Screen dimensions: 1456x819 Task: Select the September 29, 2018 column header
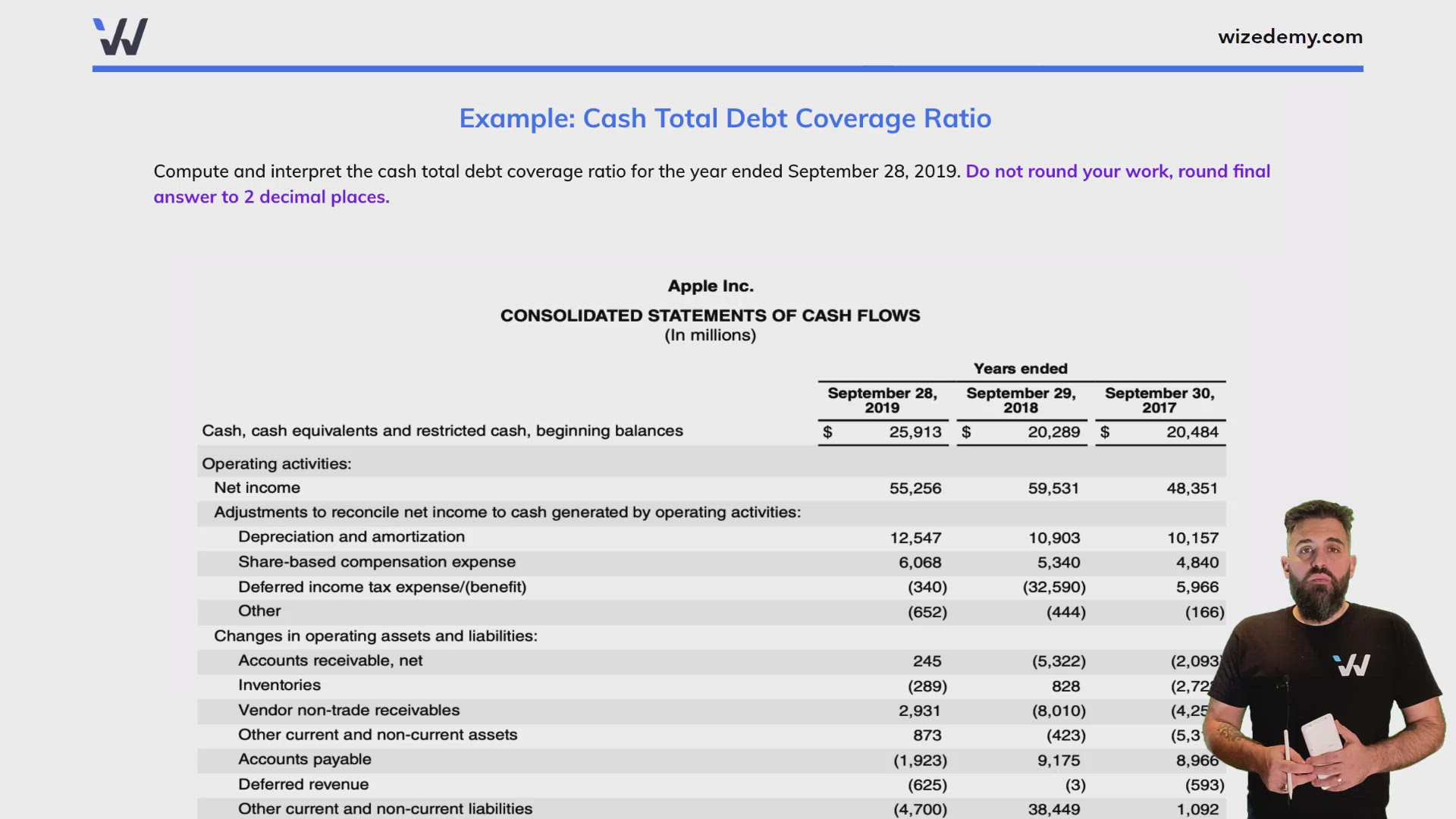[x=1021, y=400]
